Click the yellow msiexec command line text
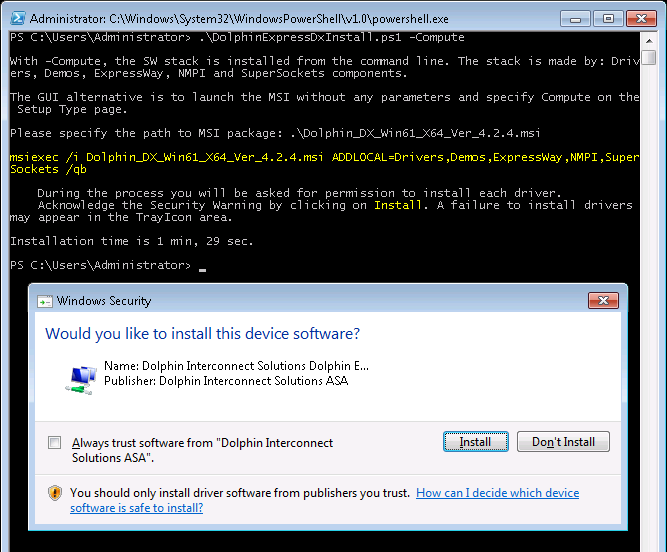 (324, 163)
